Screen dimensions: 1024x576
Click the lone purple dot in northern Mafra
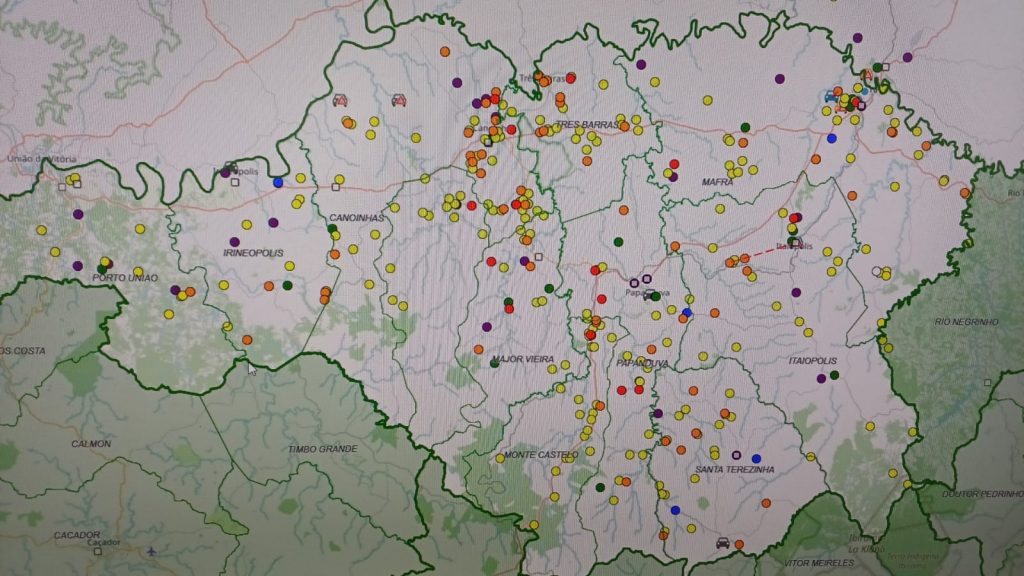780,79
